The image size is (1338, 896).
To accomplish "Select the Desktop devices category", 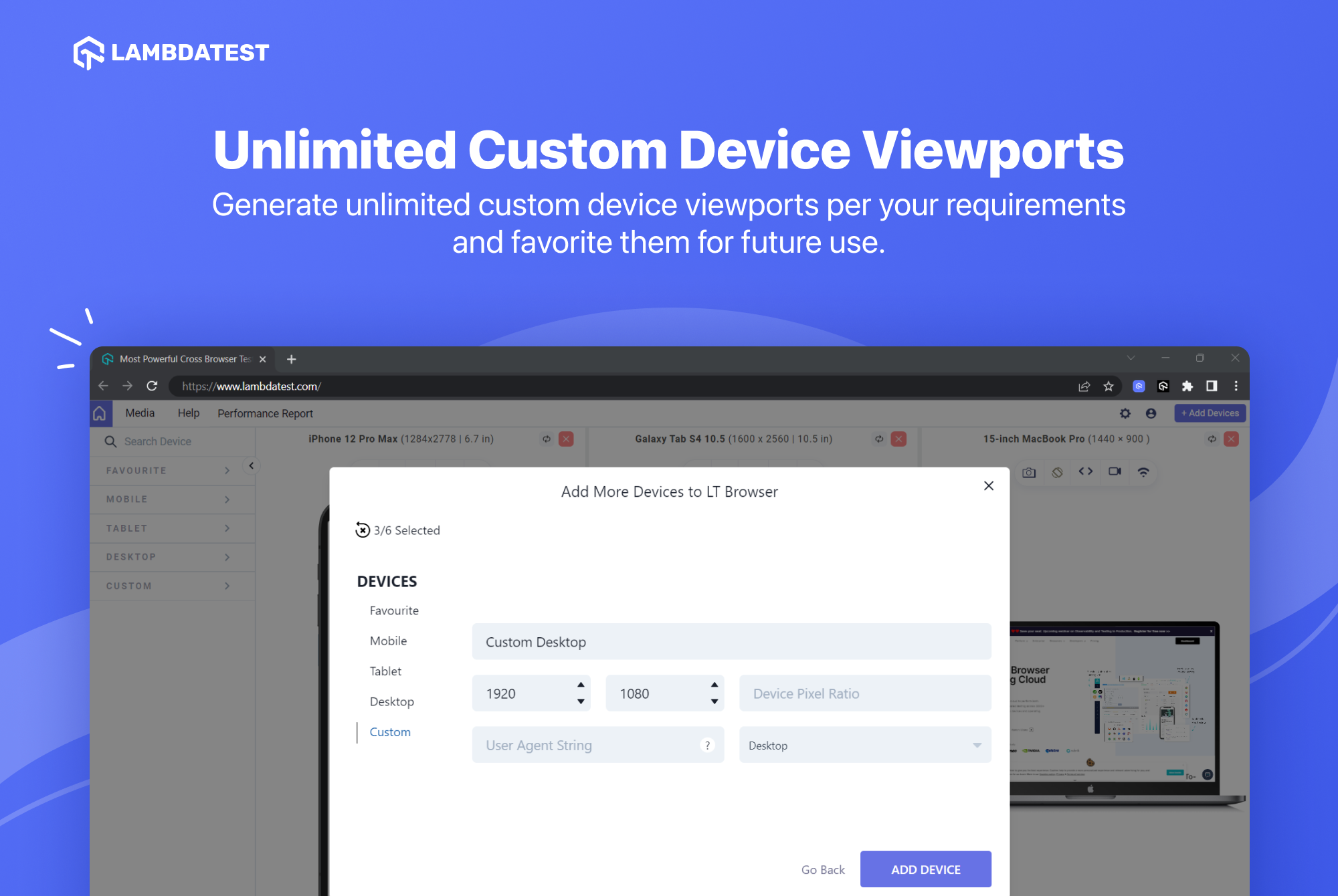I will click(391, 701).
